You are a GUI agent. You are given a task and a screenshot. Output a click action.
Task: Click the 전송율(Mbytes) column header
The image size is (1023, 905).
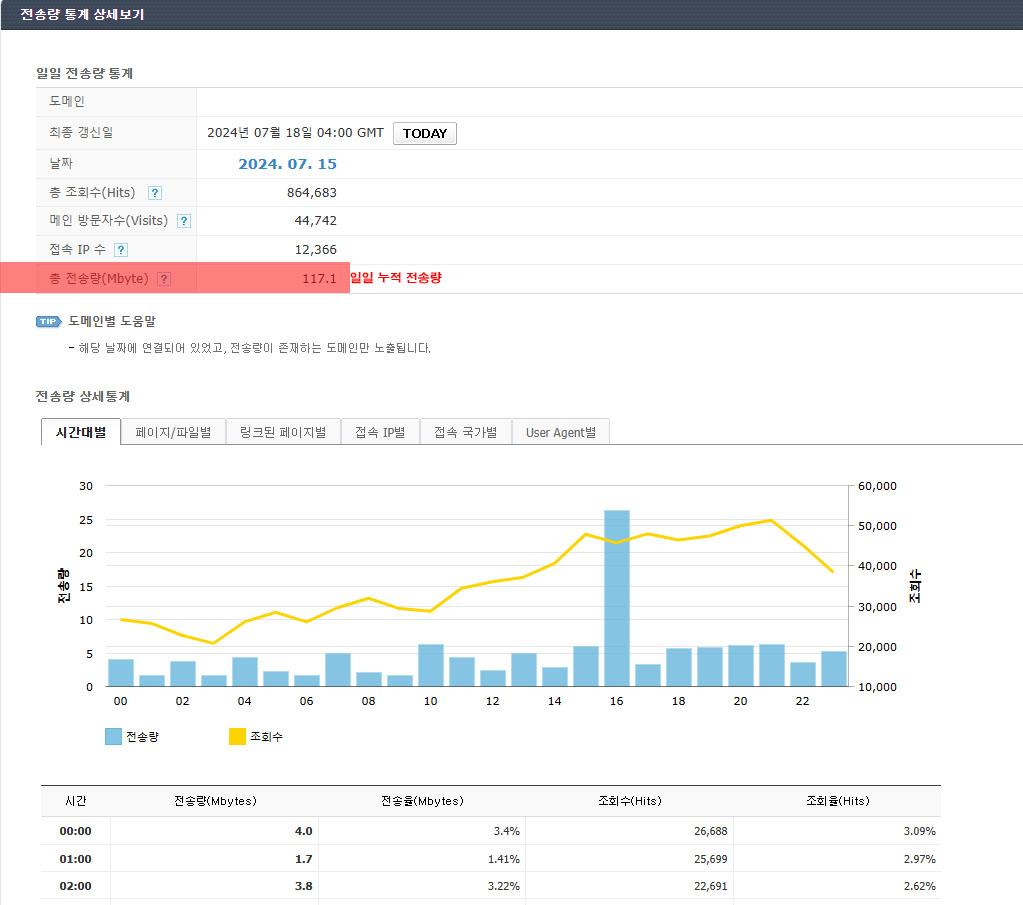(422, 801)
